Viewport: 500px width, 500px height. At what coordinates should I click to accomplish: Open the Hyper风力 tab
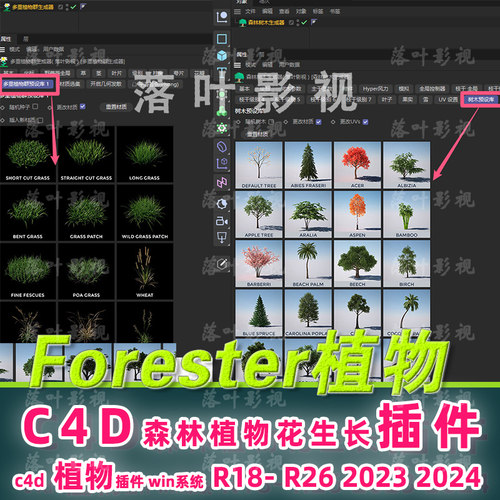point(375,89)
